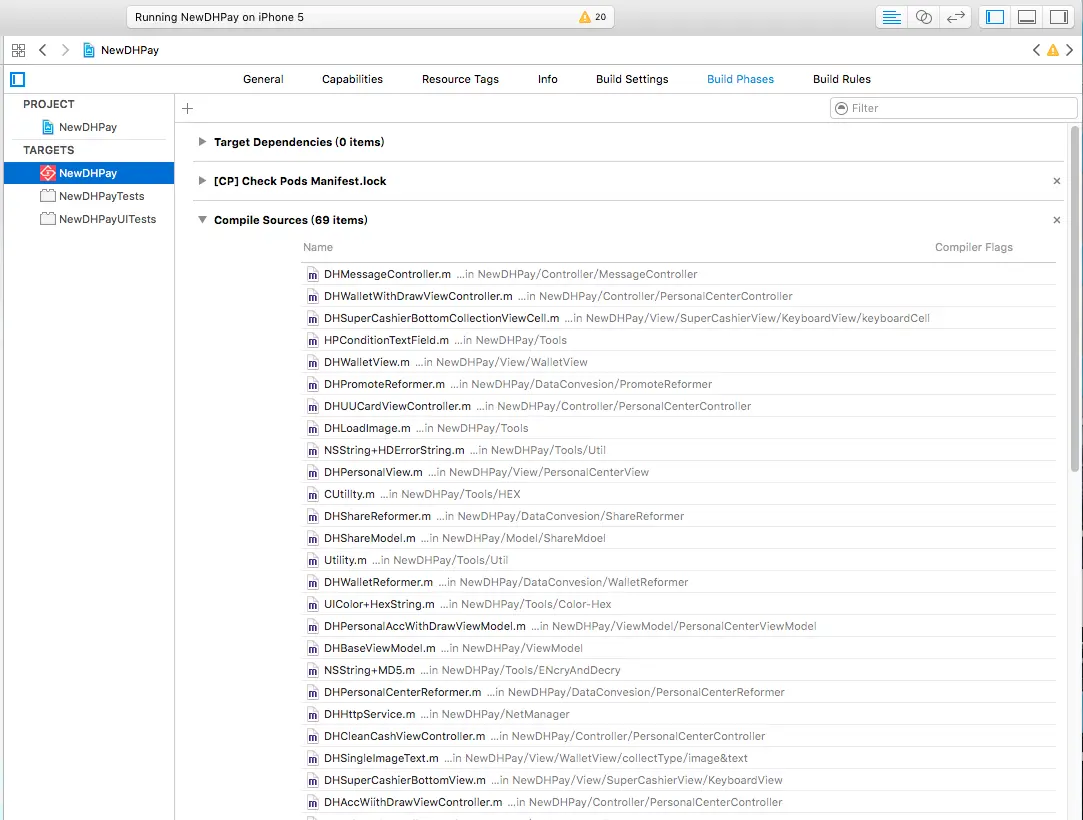Screen dimensions: 1083x820
Task: Select DHWalletView.m row
Action: (x=678, y=363)
